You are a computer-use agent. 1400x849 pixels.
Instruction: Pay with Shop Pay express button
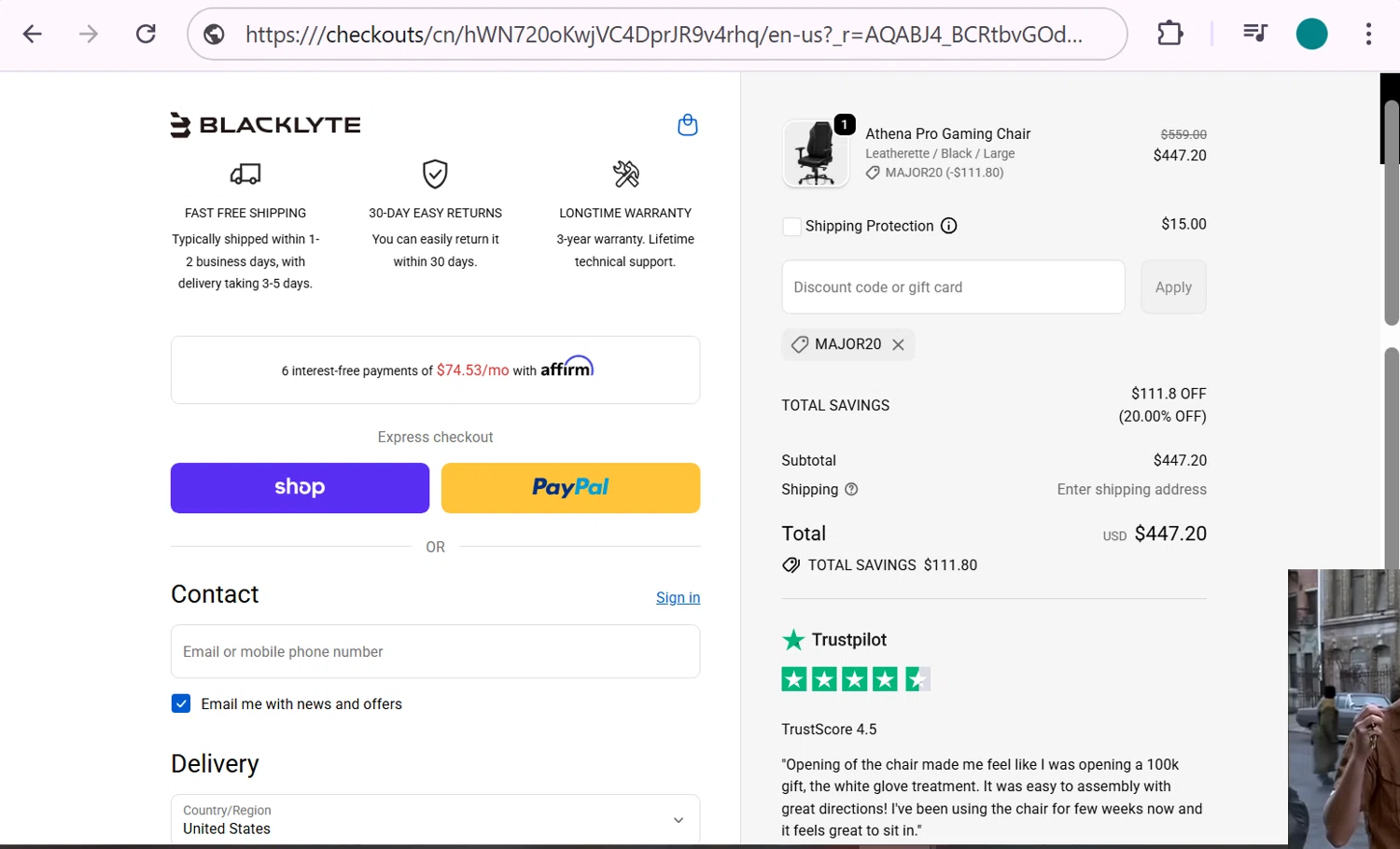[x=300, y=488]
